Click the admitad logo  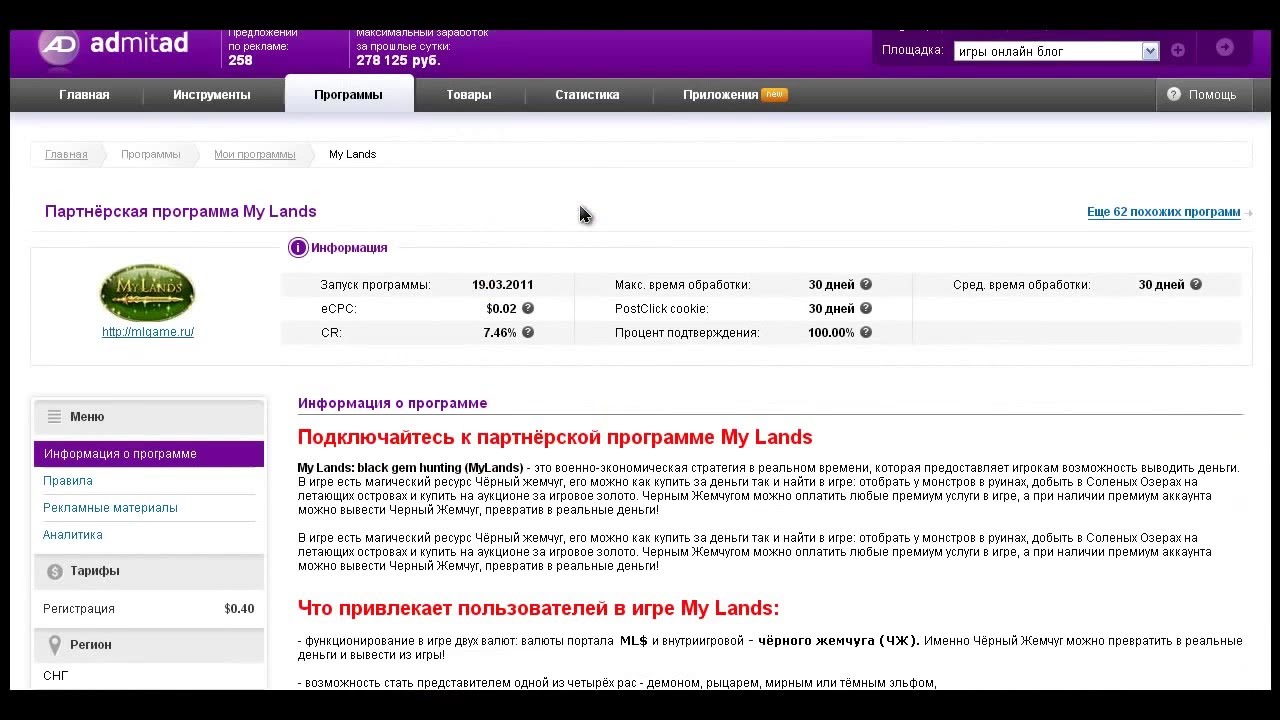click(x=113, y=46)
